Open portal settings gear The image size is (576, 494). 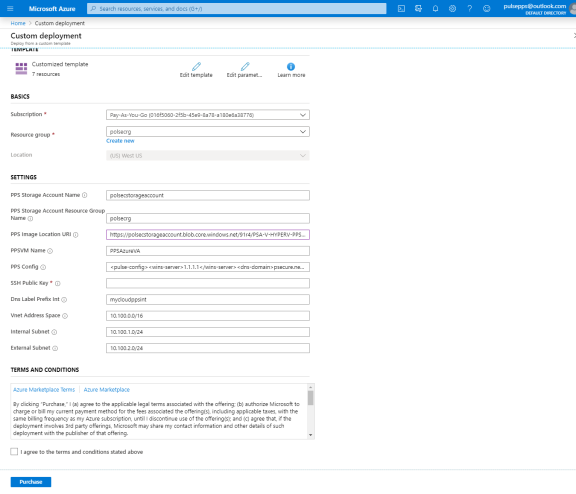click(452, 8)
